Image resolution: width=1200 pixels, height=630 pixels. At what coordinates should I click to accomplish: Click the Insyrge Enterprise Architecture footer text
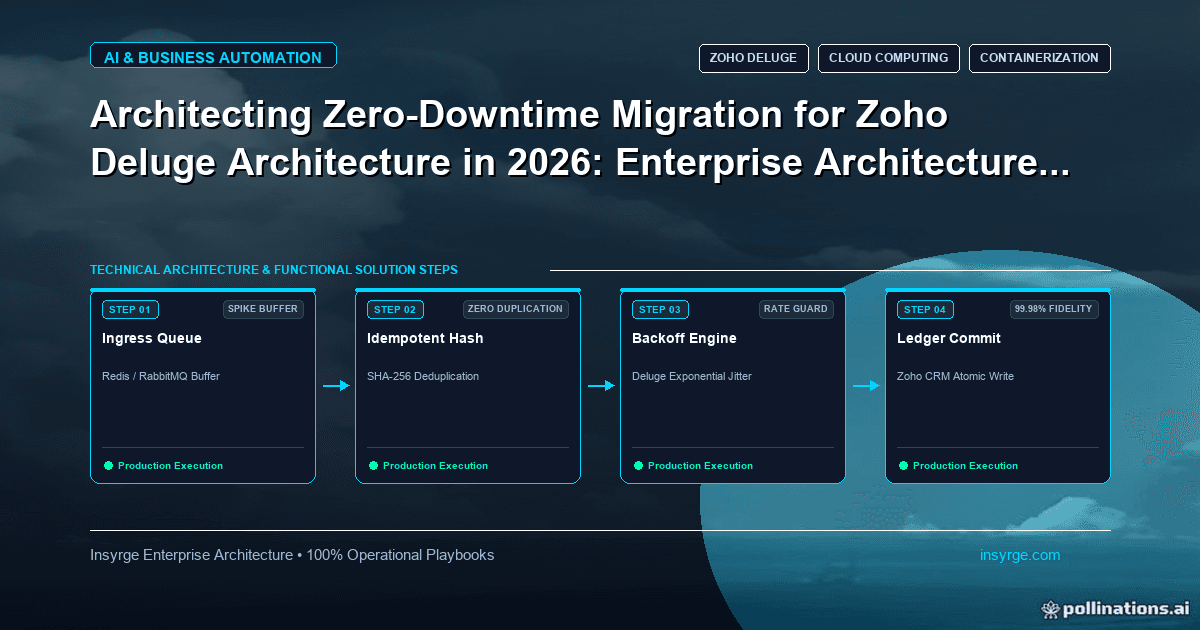(x=292, y=554)
